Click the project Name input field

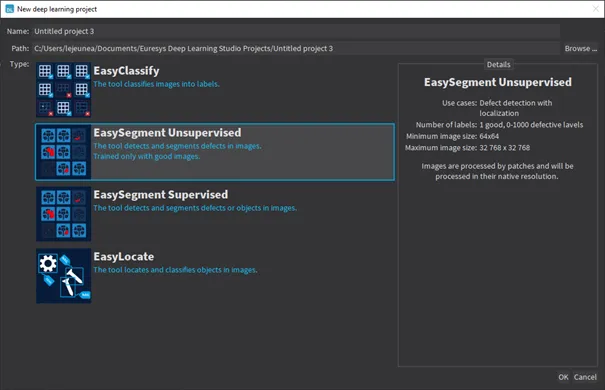pyautogui.click(x=296, y=31)
